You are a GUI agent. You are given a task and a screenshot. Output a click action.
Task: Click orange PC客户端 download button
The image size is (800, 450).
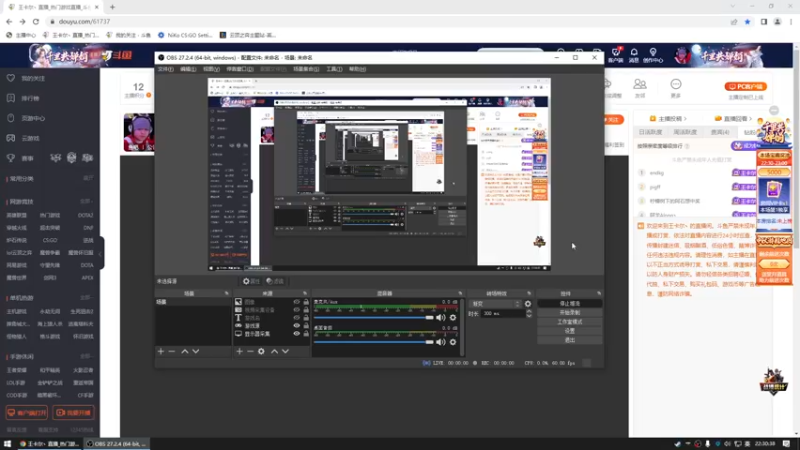(745, 87)
